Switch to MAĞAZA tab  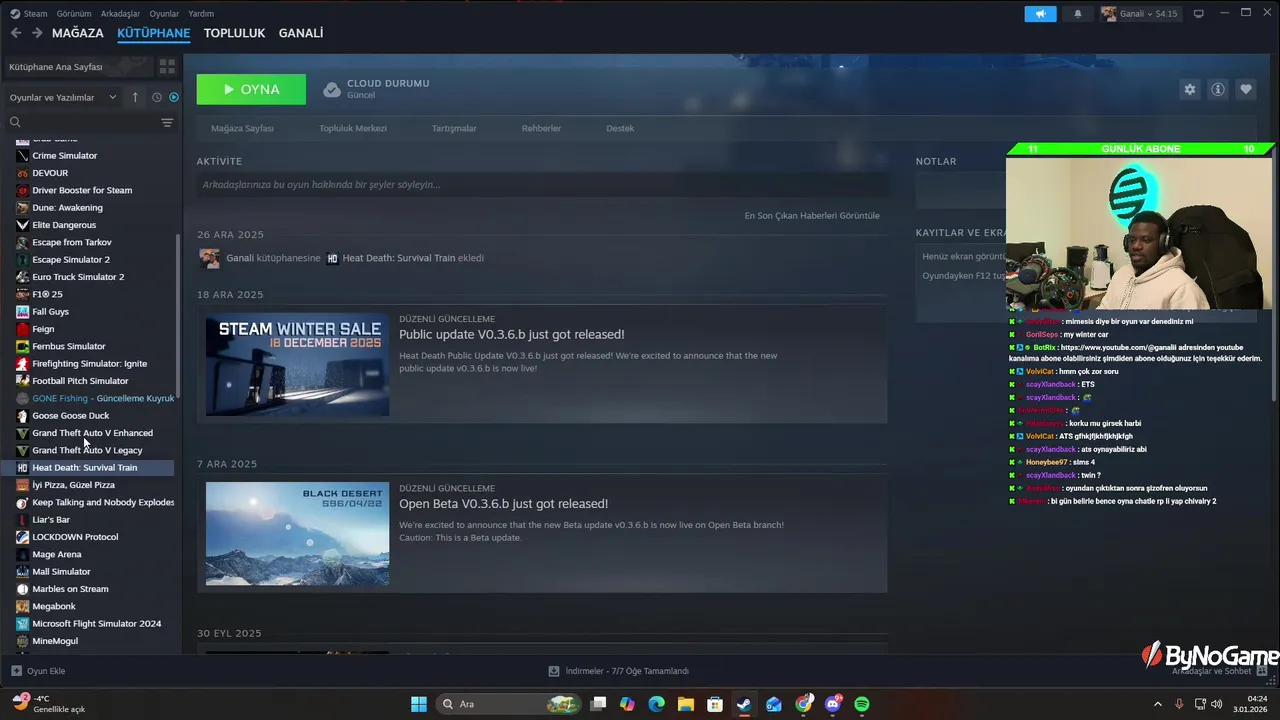pyautogui.click(x=78, y=33)
